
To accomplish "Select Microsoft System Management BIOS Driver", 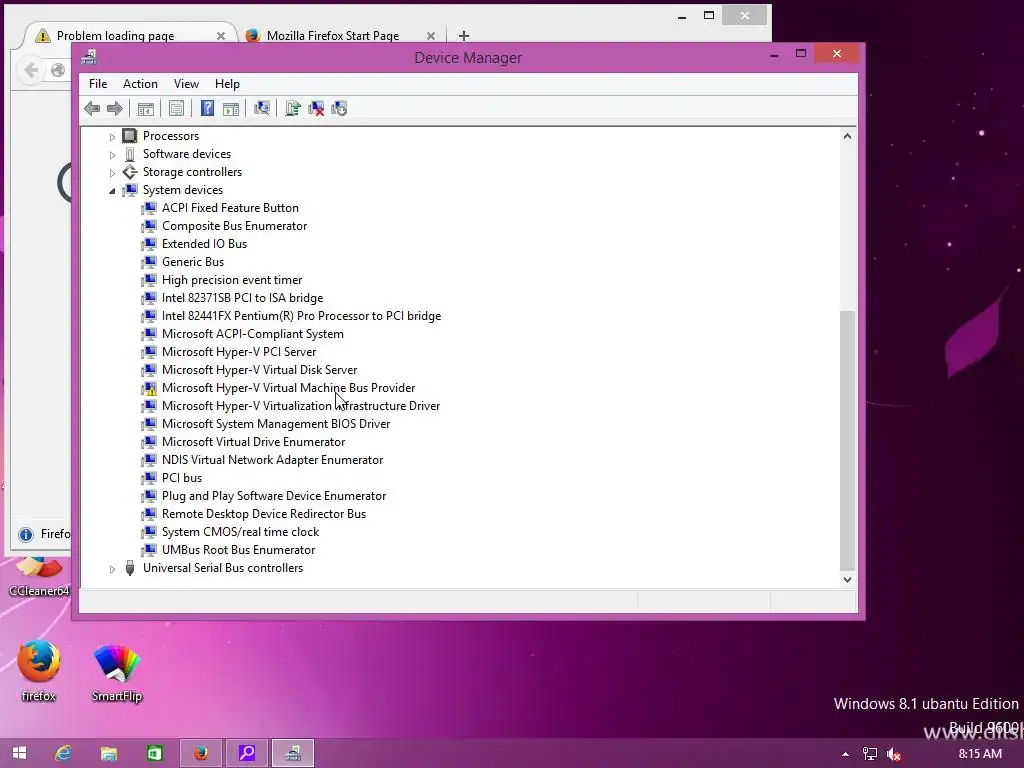I will coord(276,424).
